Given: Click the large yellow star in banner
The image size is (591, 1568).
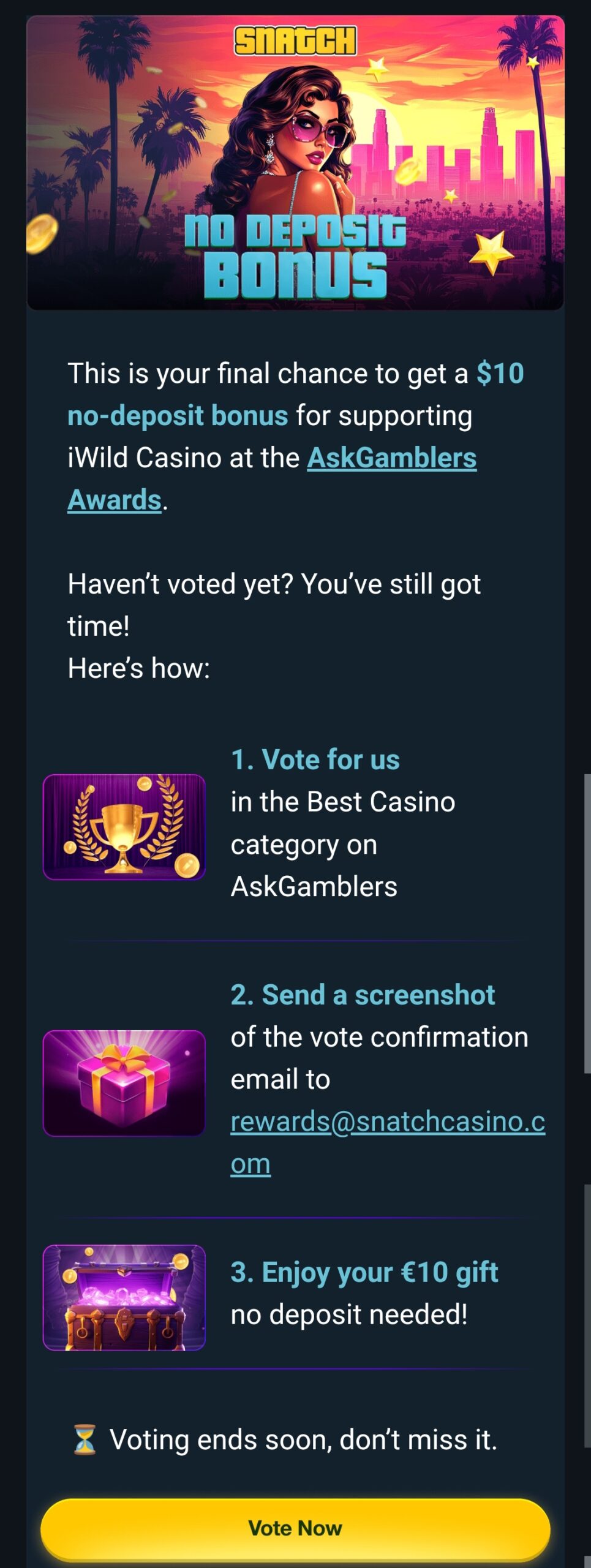Looking at the screenshot, I should pos(491,252).
